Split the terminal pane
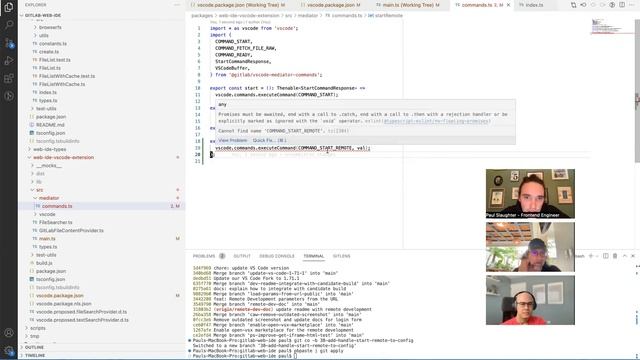640x360 pixels. point(605,256)
